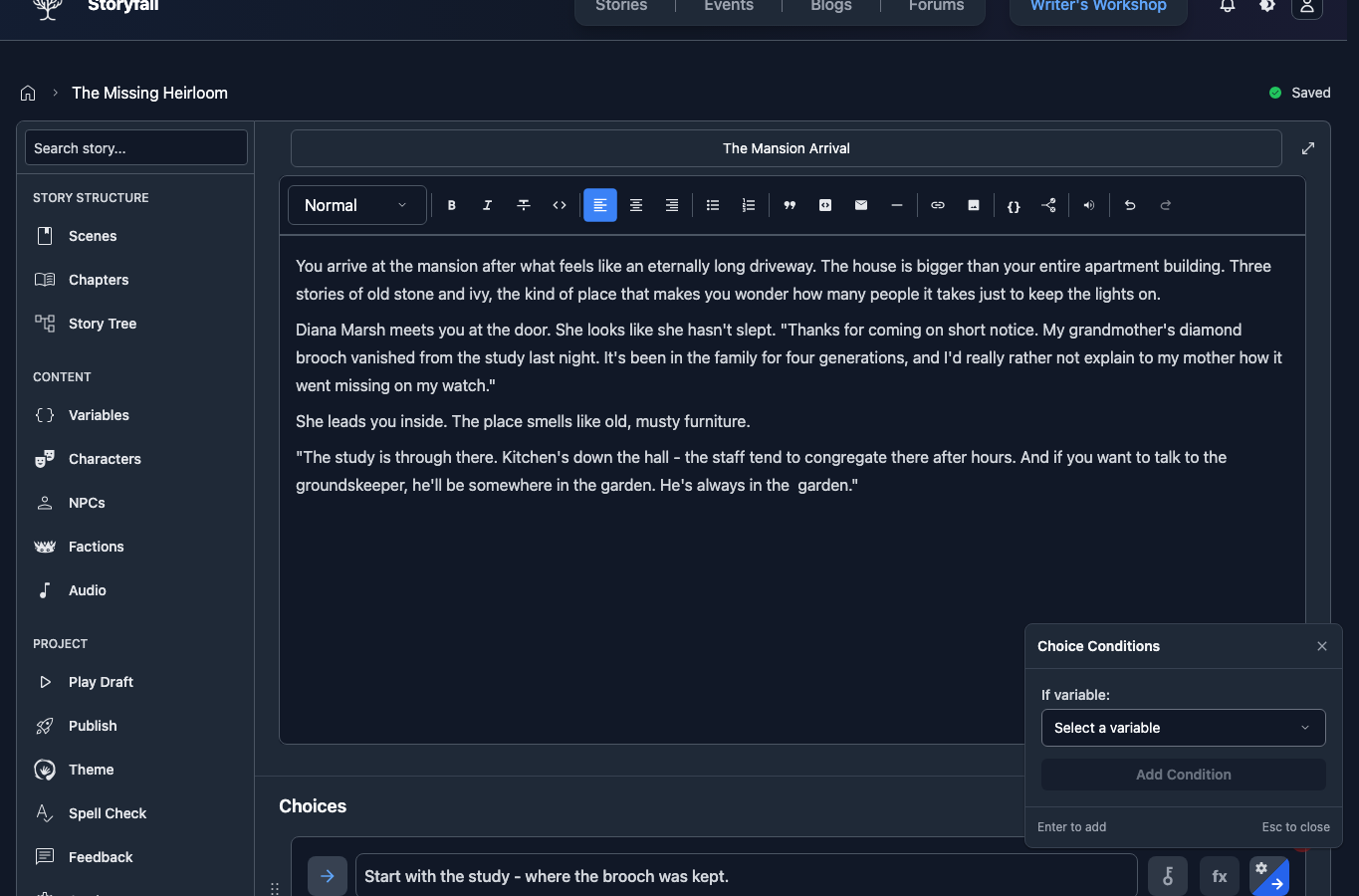The width and height of the screenshot is (1359, 896).
Task: Enable the bulleted list
Action: (x=713, y=205)
